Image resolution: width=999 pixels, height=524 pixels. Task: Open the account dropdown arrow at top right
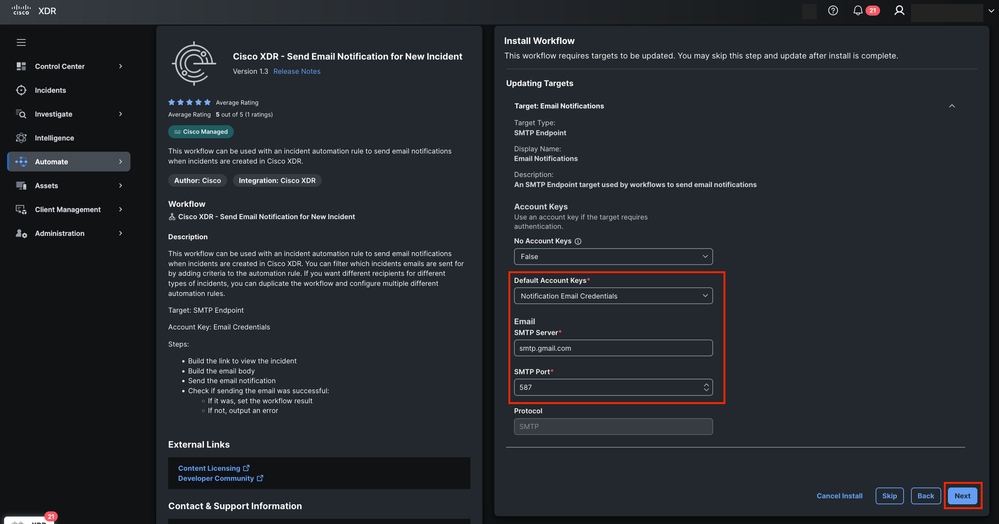991,11
